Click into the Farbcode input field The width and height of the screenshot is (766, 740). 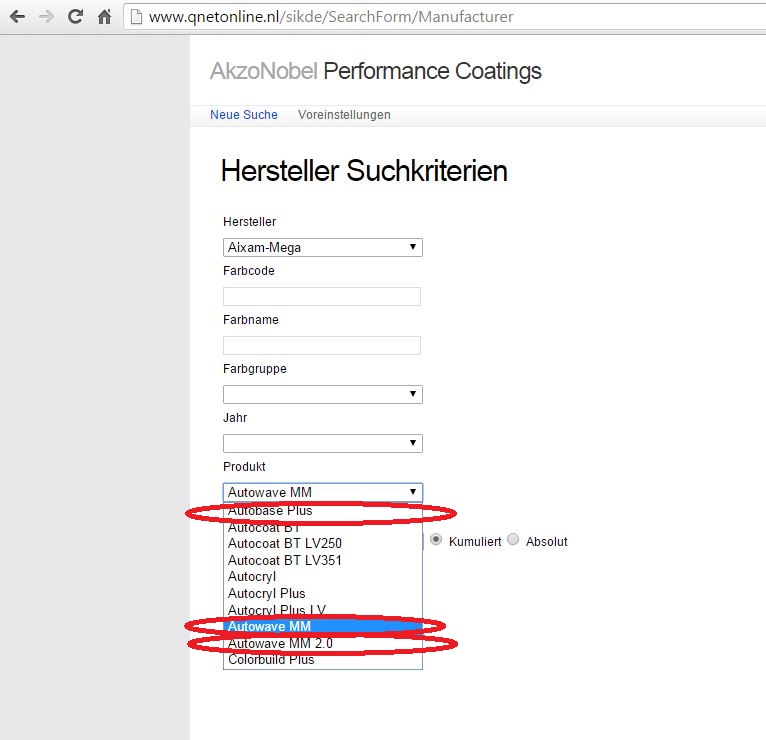coord(322,296)
